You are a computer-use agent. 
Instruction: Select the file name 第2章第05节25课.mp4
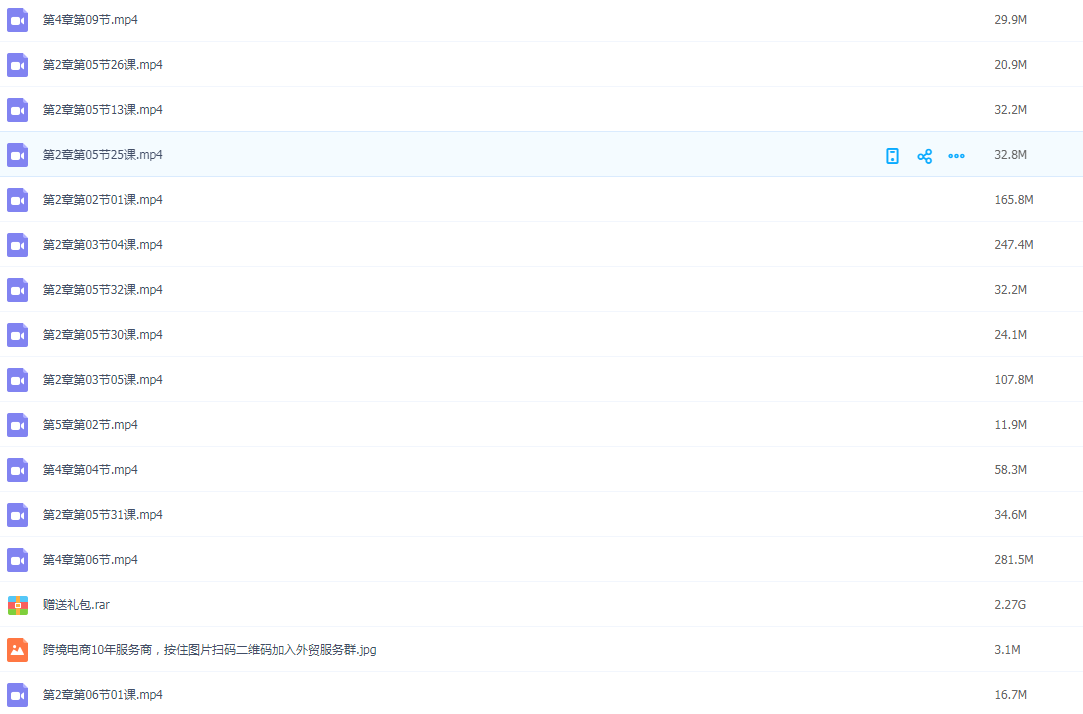tap(102, 155)
